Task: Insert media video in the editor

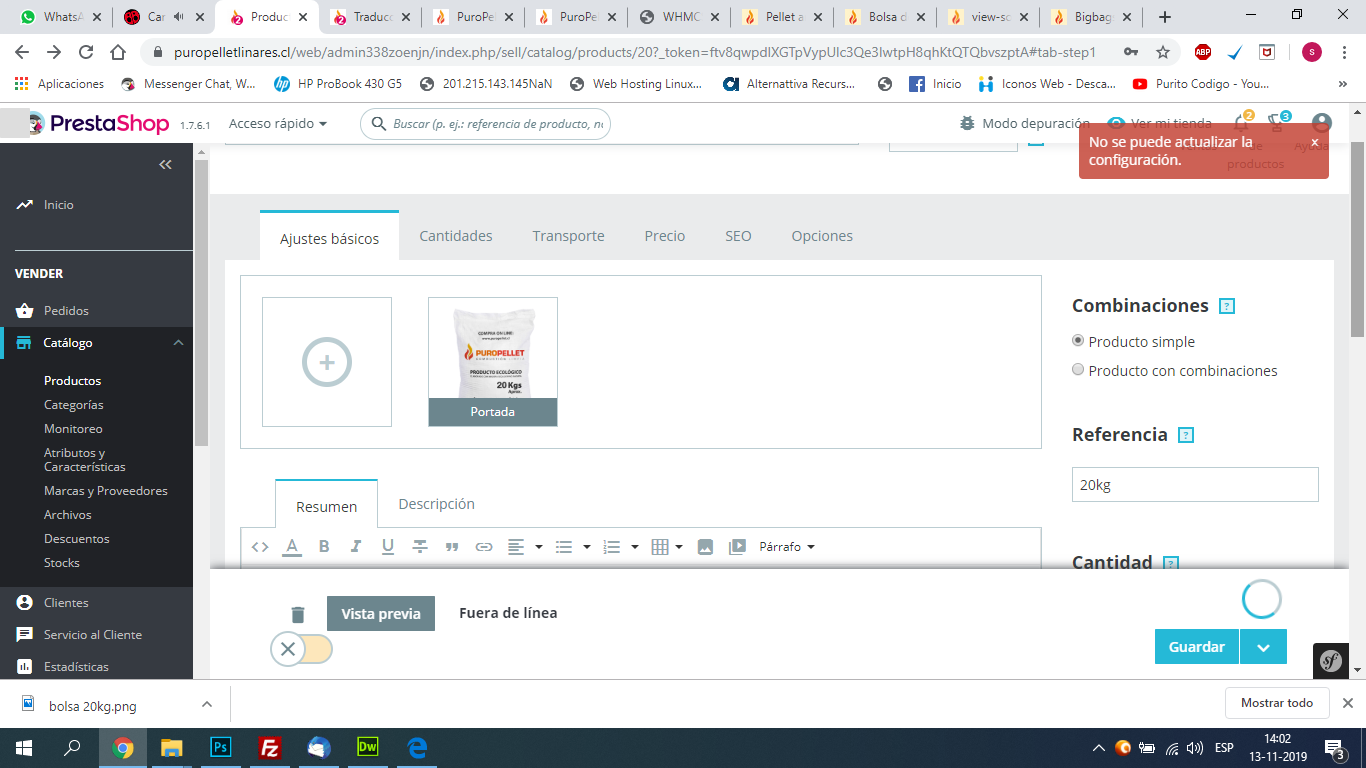Action: (737, 547)
